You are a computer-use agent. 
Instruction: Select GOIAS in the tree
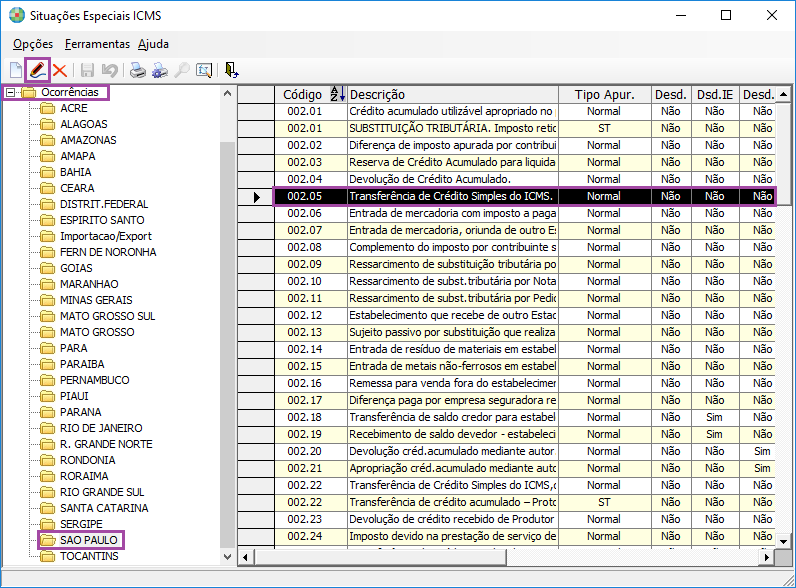click(76, 268)
